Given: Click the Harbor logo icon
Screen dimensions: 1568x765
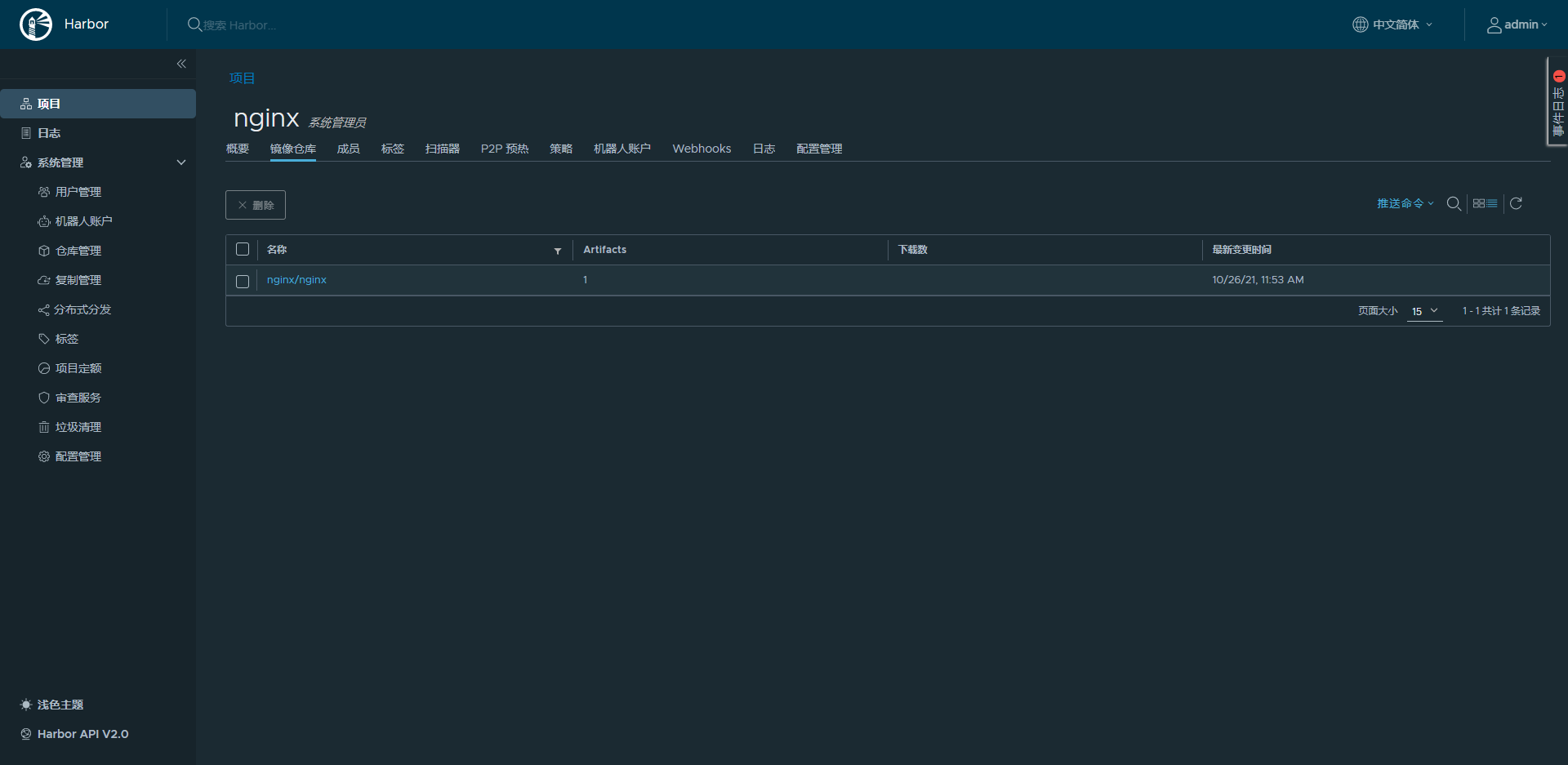Looking at the screenshot, I should (x=36, y=24).
